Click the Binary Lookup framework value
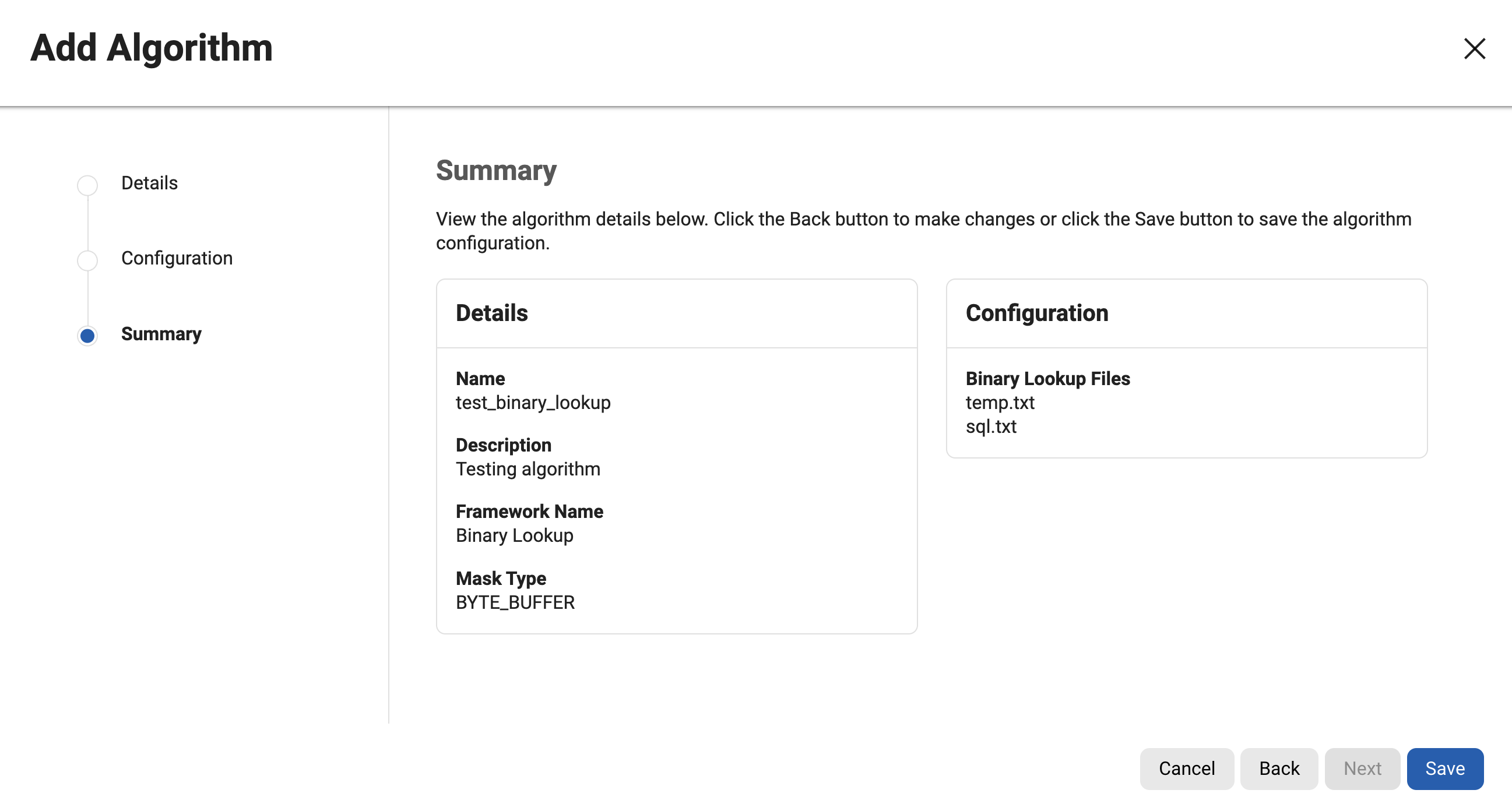 tap(514, 535)
